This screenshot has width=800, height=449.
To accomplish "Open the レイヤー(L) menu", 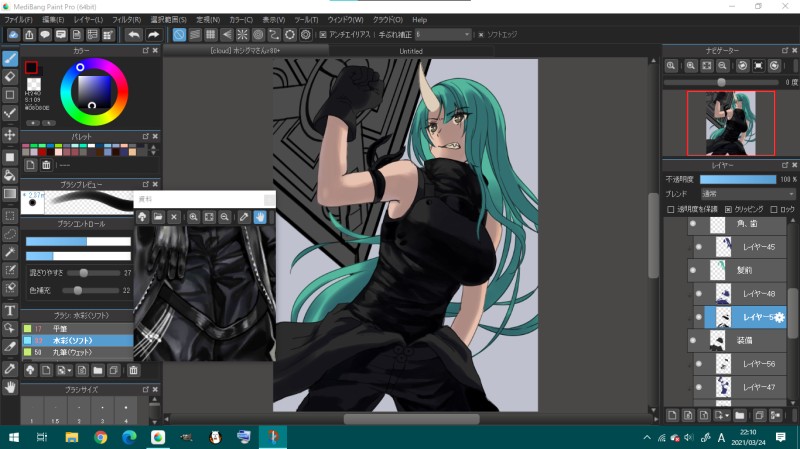I will pos(88,20).
